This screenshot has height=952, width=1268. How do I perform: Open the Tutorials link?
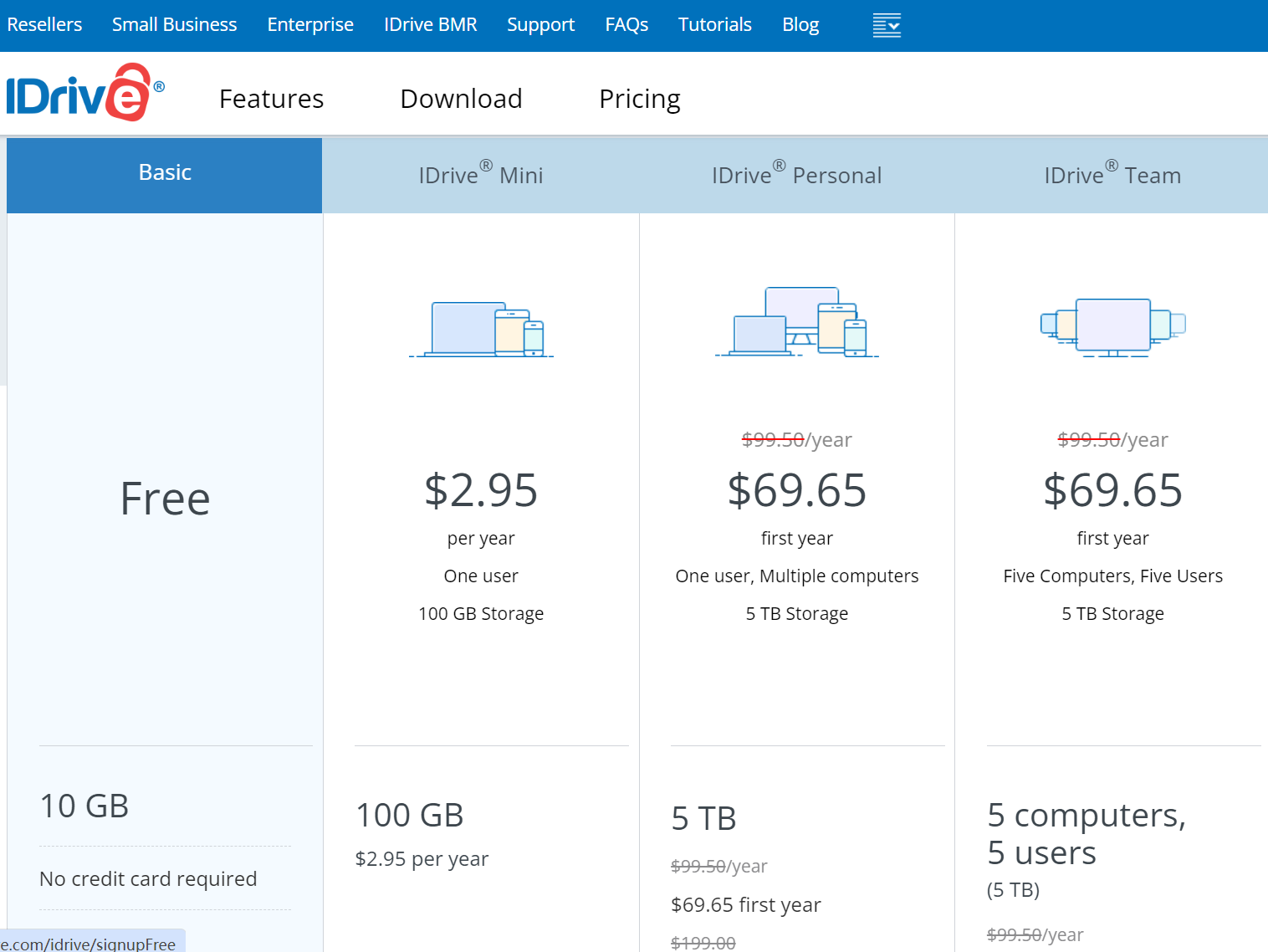715,25
